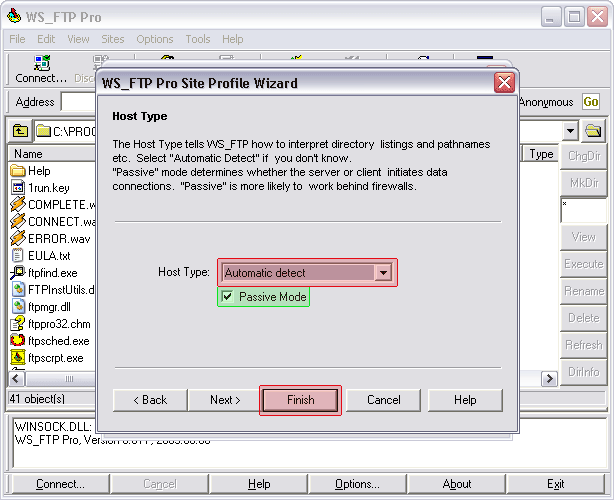The image size is (614, 500).
Task: Click the Address input field
Action: point(78,102)
